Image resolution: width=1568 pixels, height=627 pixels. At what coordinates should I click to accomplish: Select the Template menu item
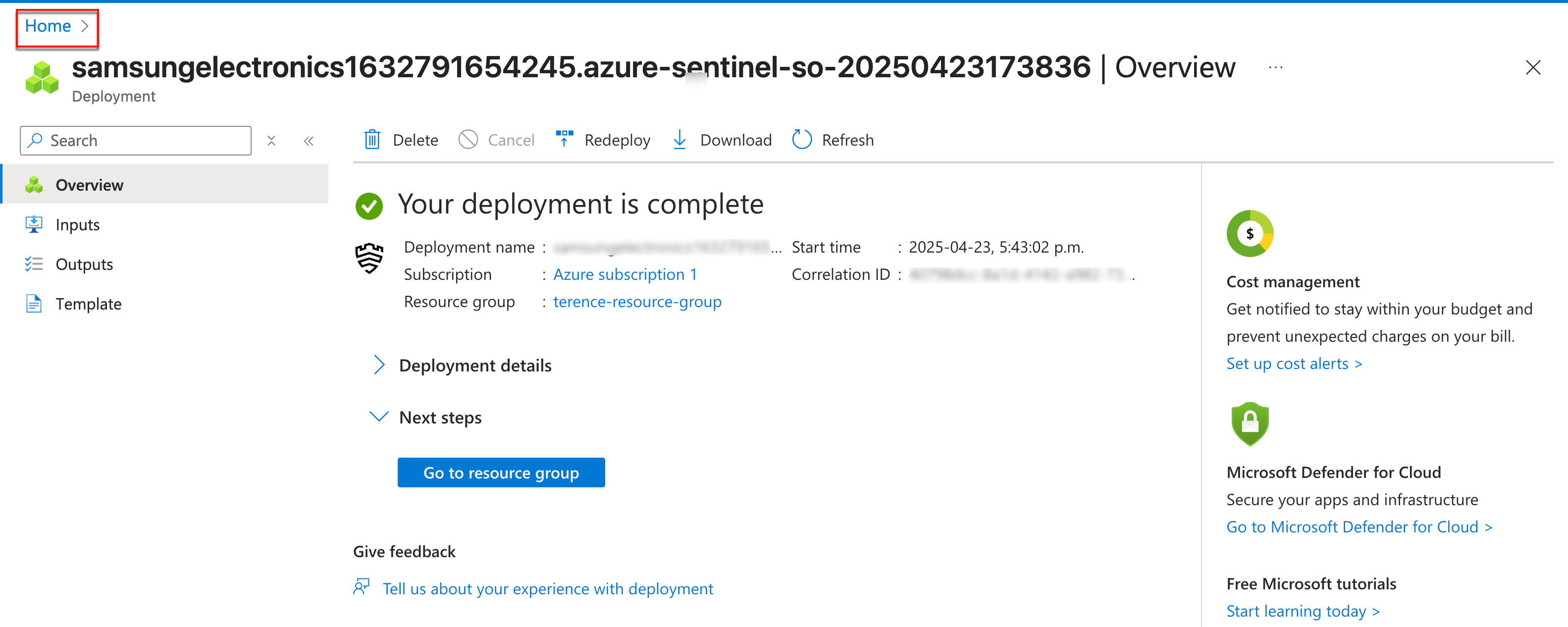[88, 304]
